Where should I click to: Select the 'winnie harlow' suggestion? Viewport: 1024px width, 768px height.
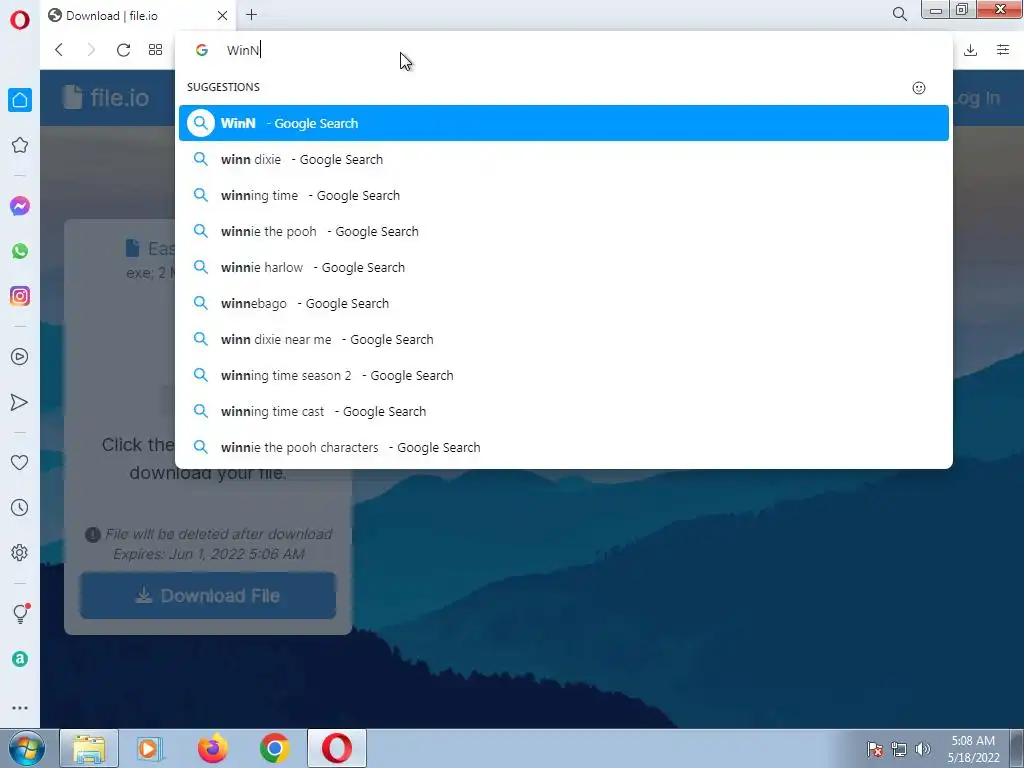(564, 267)
